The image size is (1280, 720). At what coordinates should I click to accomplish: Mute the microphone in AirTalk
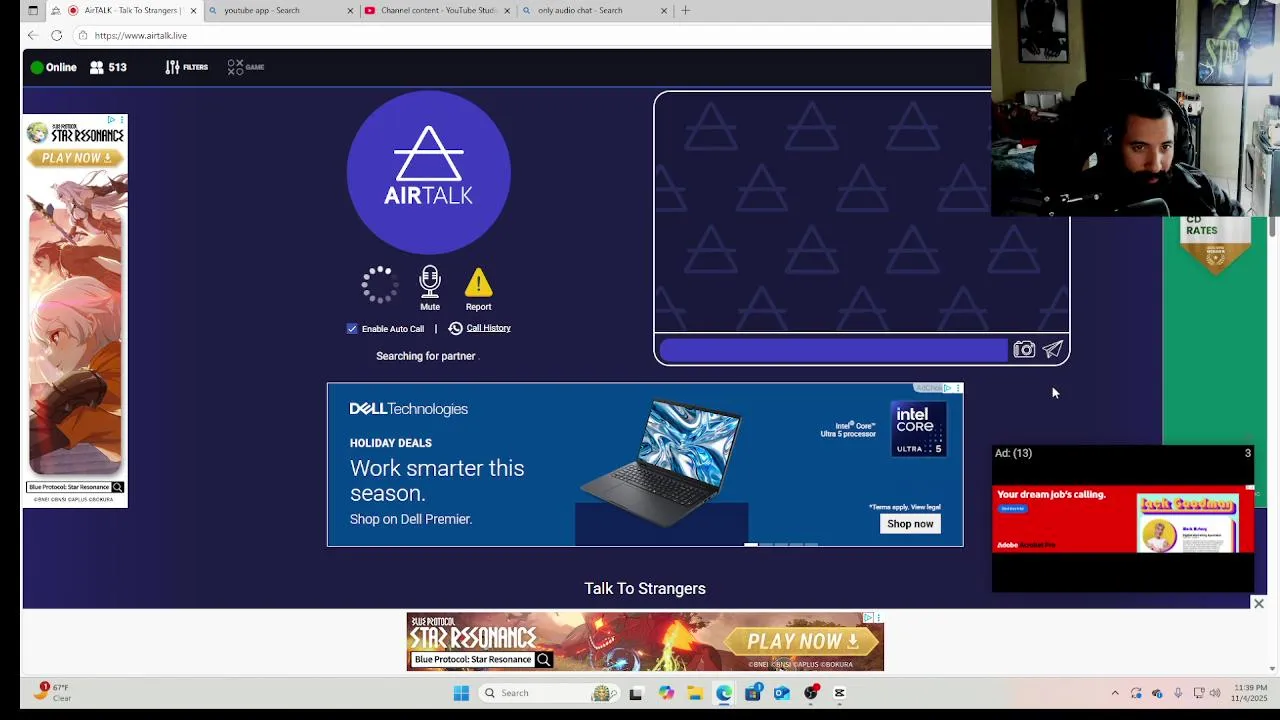pos(430,288)
